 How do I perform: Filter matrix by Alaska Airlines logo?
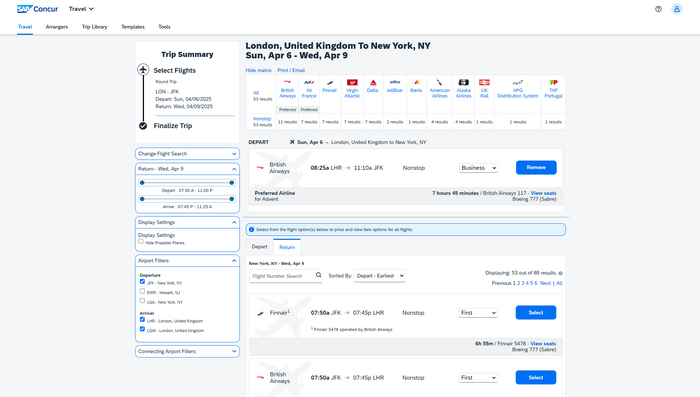tap(463, 82)
